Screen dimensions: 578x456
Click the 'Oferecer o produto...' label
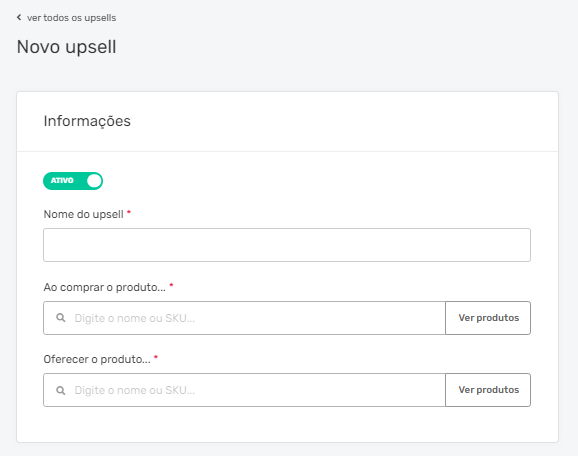point(97,359)
